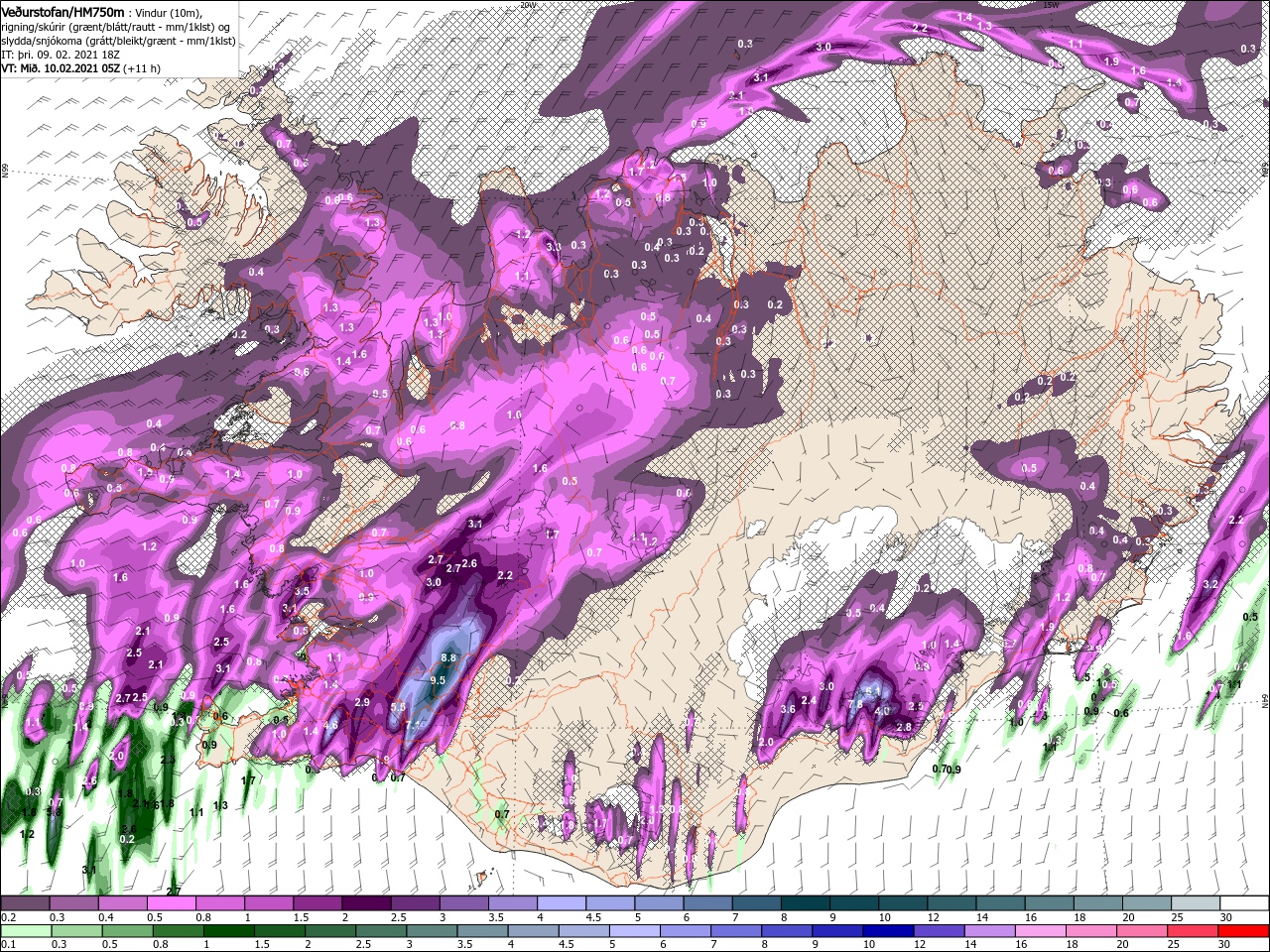Click the 3.5 value on the map
Image resolution: width=1270 pixels, height=952 pixels.
click(303, 591)
